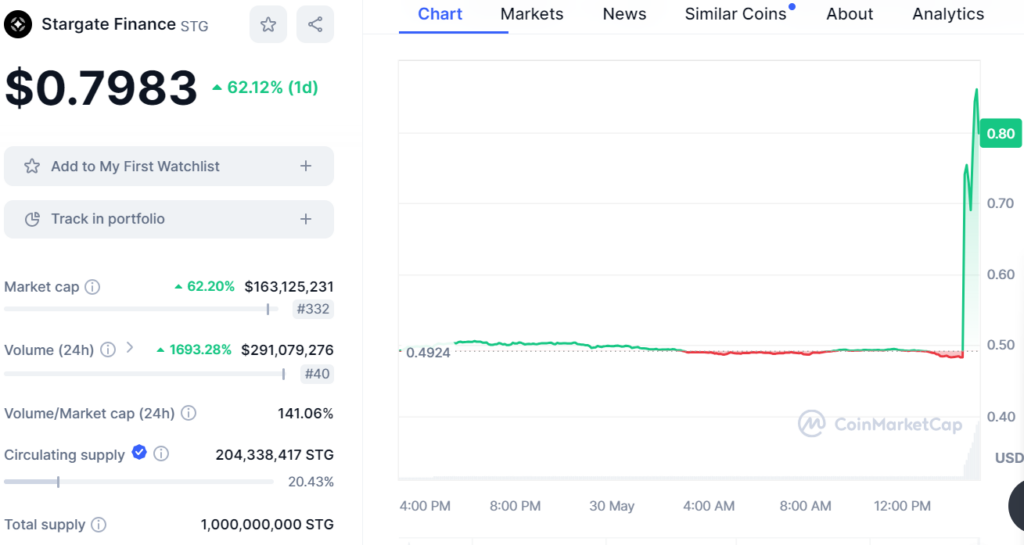Image resolution: width=1024 pixels, height=545 pixels.
Task: Switch to the Markets tab
Action: 531,14
